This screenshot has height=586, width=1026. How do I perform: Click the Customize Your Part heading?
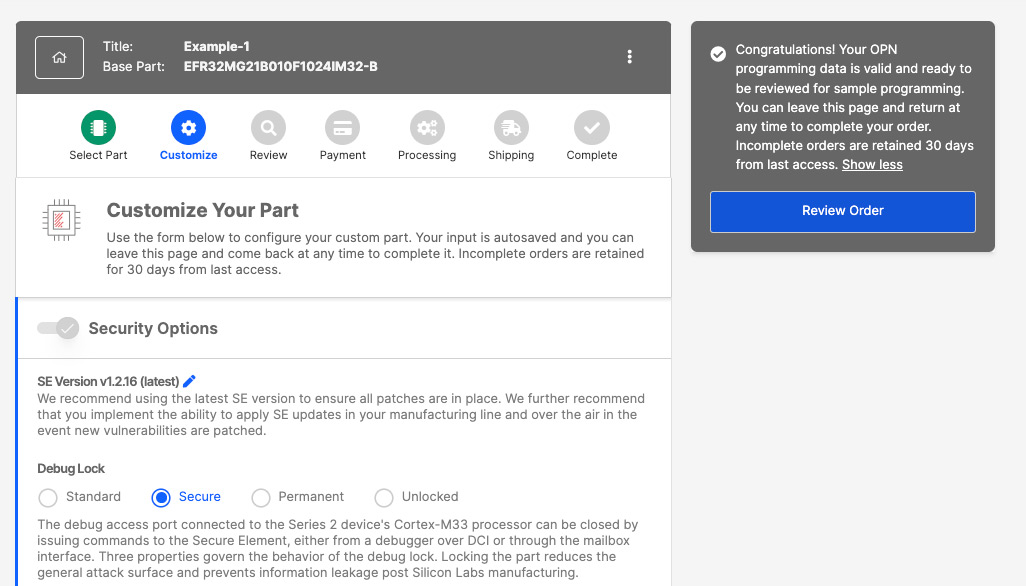click(203, 210)
